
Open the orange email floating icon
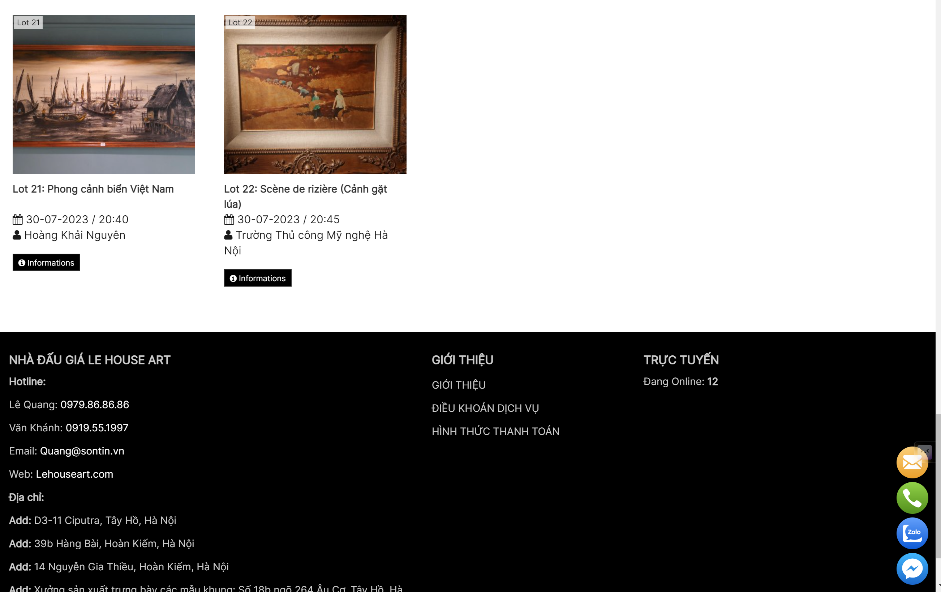coord(912,462)
